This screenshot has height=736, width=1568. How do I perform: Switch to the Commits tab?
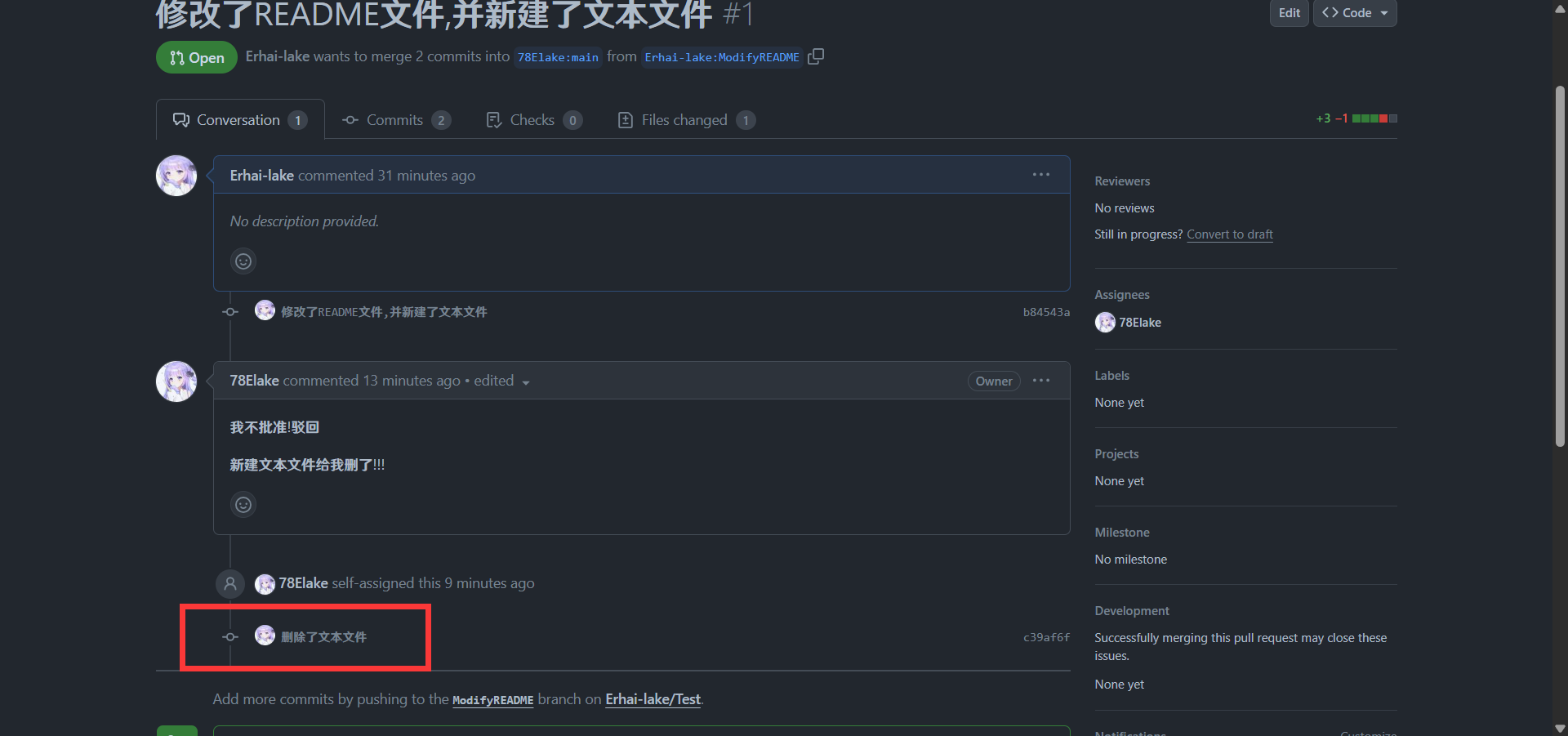(x=395, y=120)
